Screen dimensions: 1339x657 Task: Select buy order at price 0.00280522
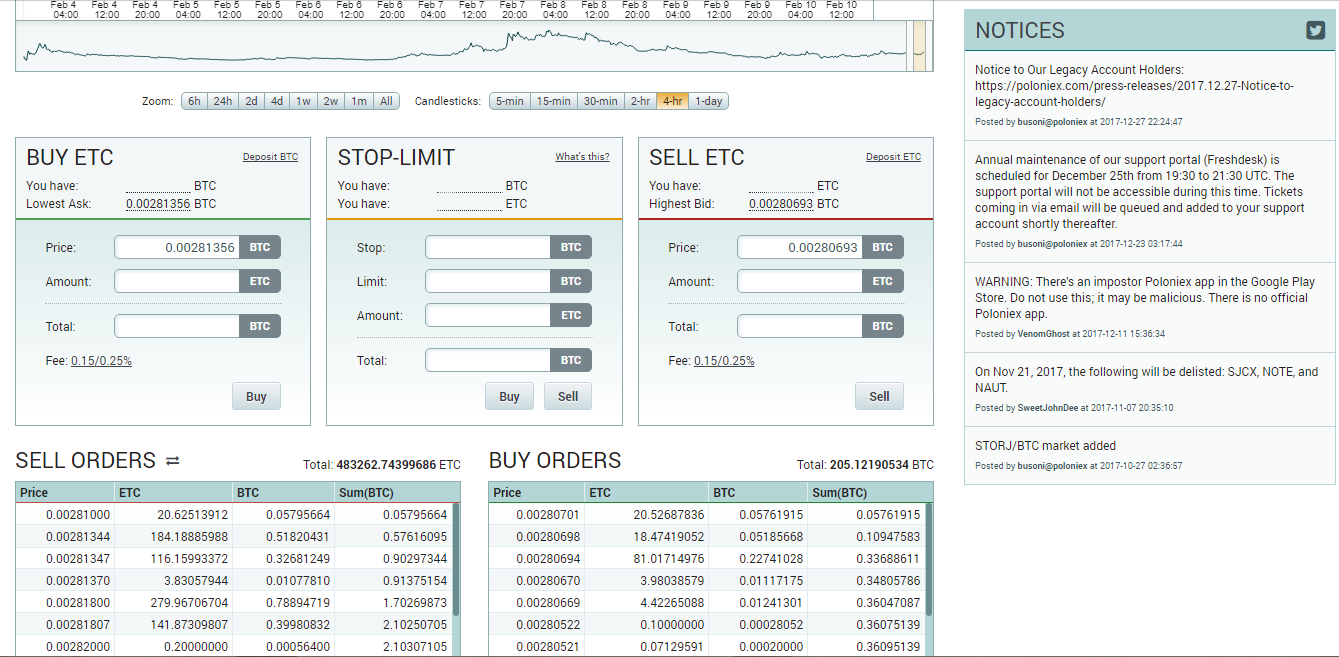(x=706, y=625)
